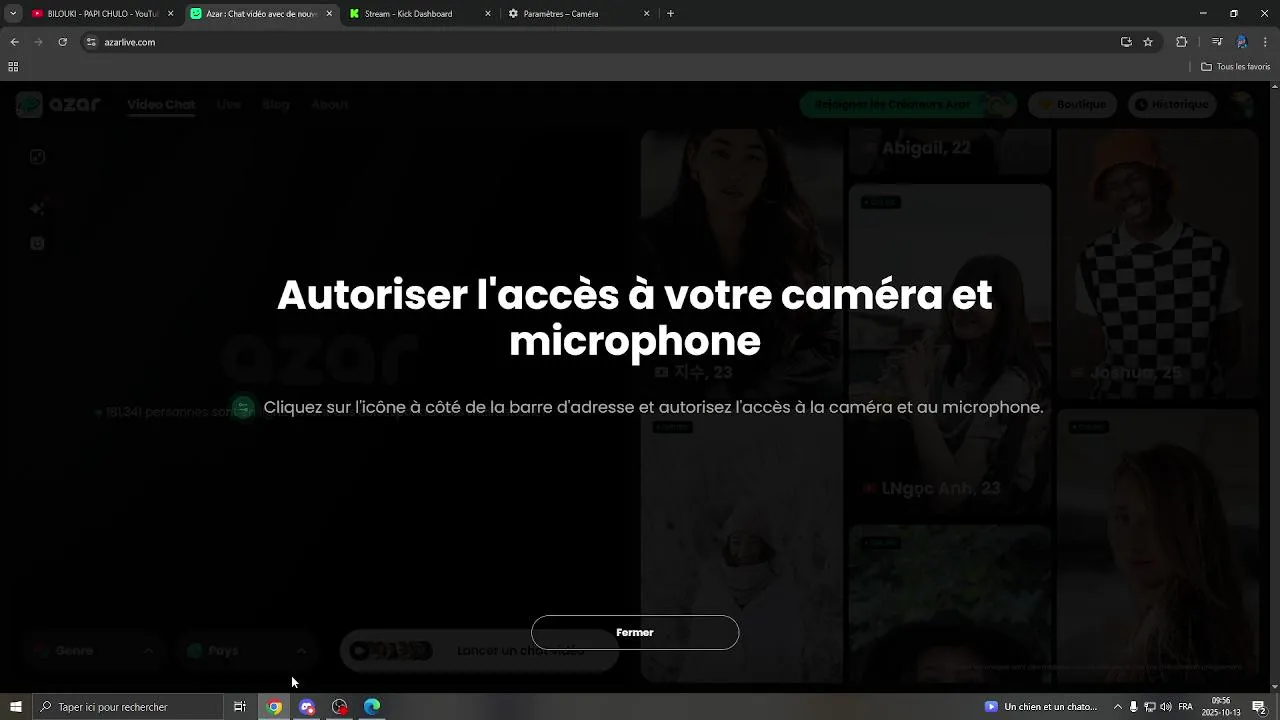
Task: Open the Chrome profile avatar
Action: pyautogui.click(x=1242, y=42)
